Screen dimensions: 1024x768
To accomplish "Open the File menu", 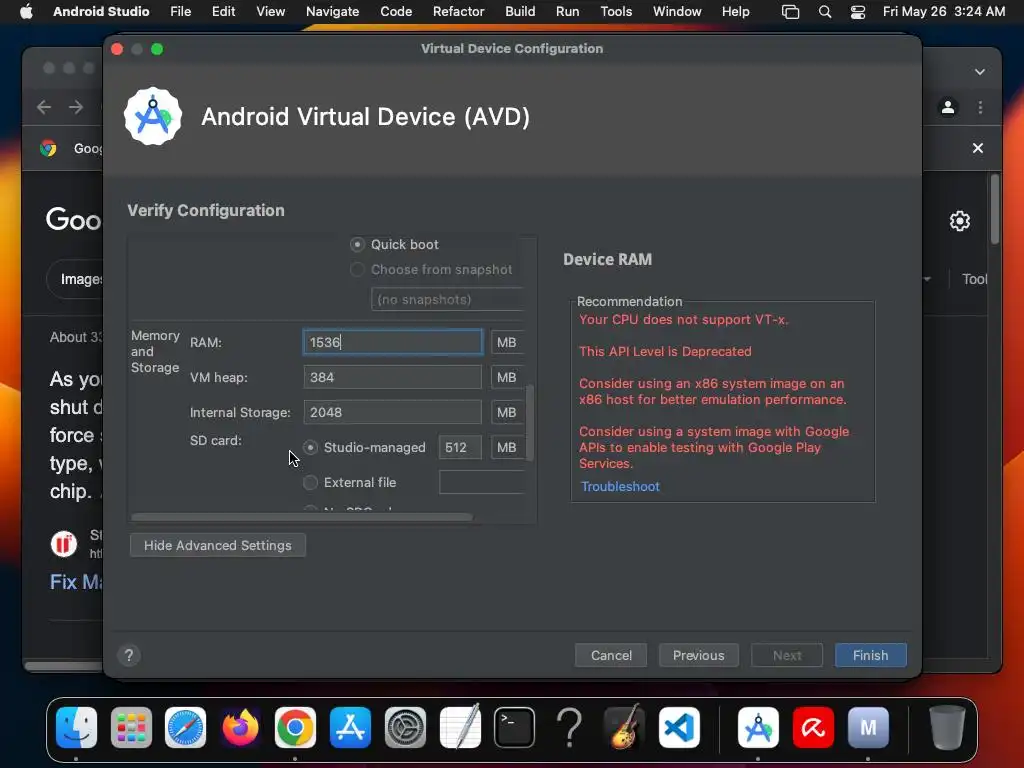I will pos(180,12).
